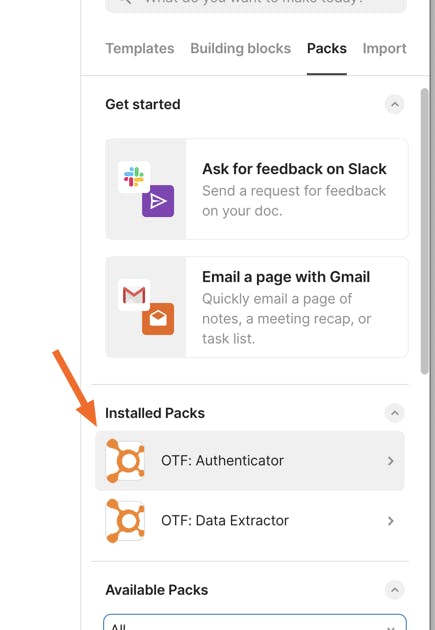
Task: Click the purple send arrow icon
Action: (x=158, y=201)
